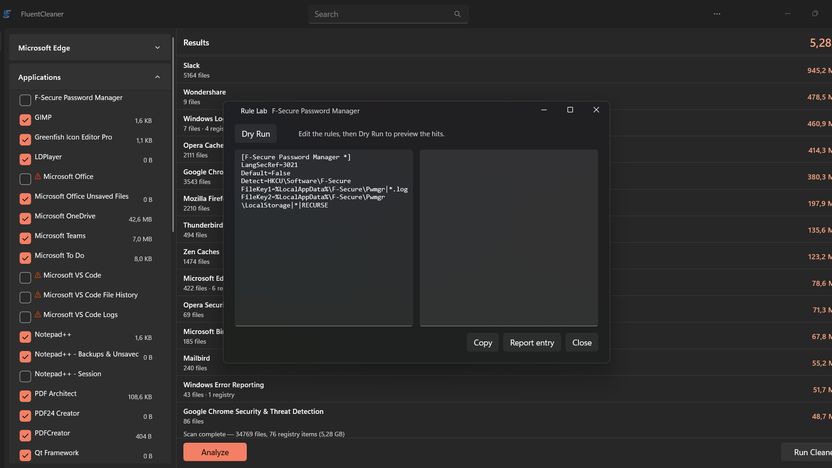
Task: Click warning icon beside Microsoft VS Code Logs
Action: (x=38, y=314)
